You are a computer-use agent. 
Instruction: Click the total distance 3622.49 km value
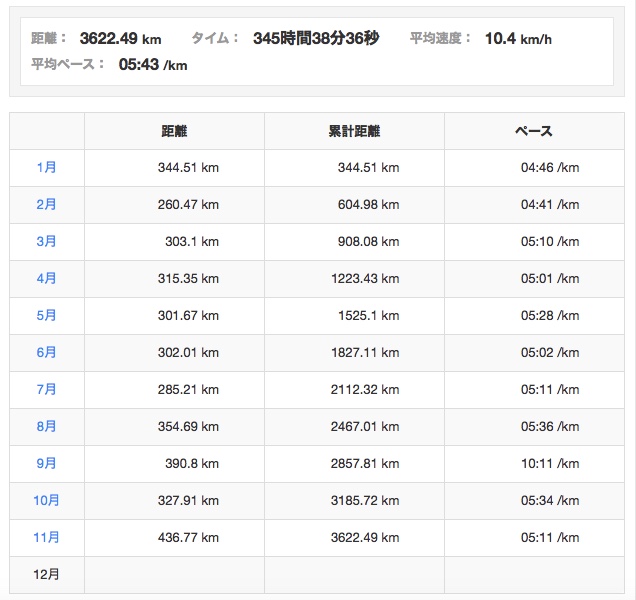click(x=120, y=39)
